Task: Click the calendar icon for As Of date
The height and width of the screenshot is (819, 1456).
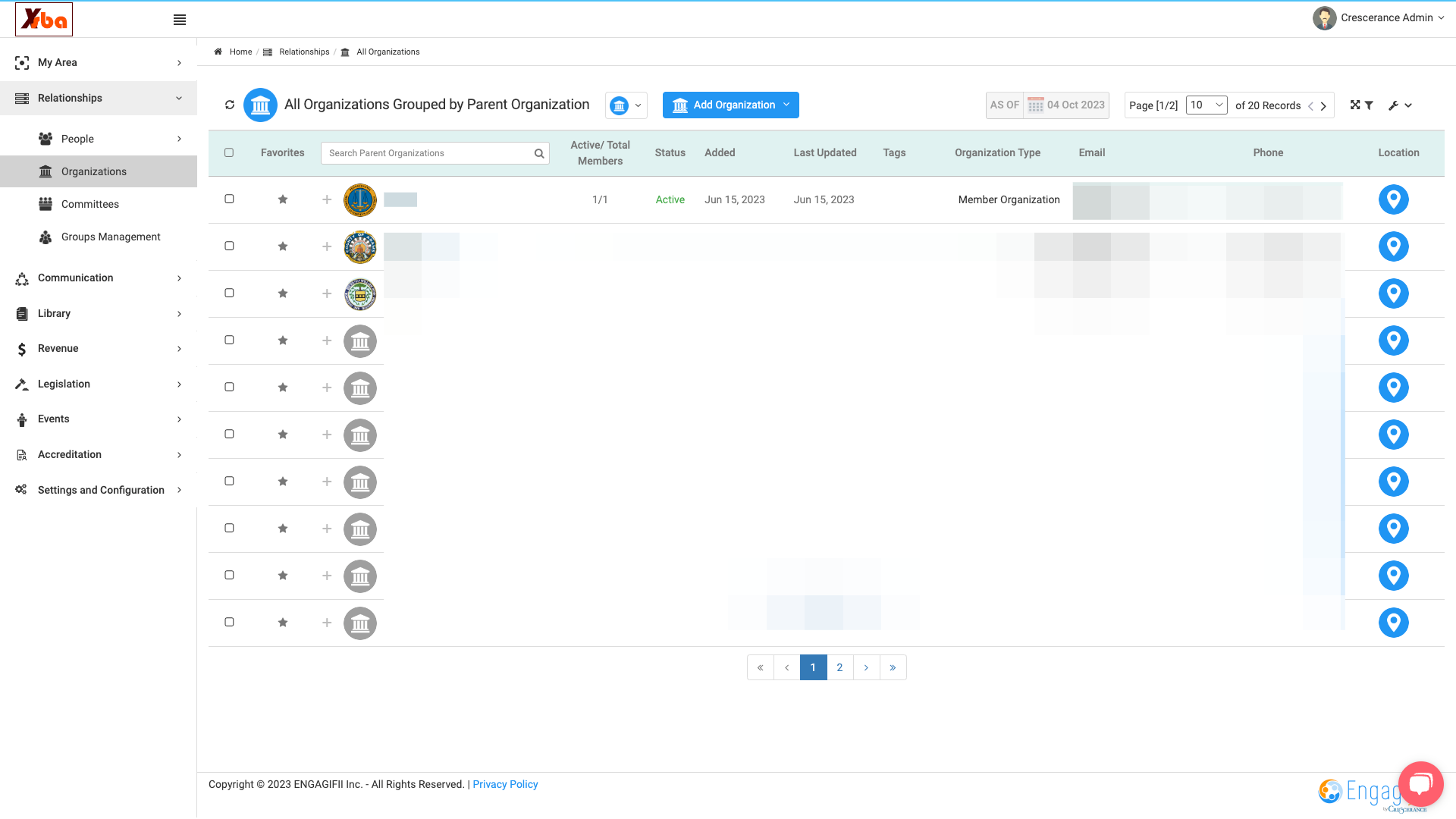Action: [1035, 105]
